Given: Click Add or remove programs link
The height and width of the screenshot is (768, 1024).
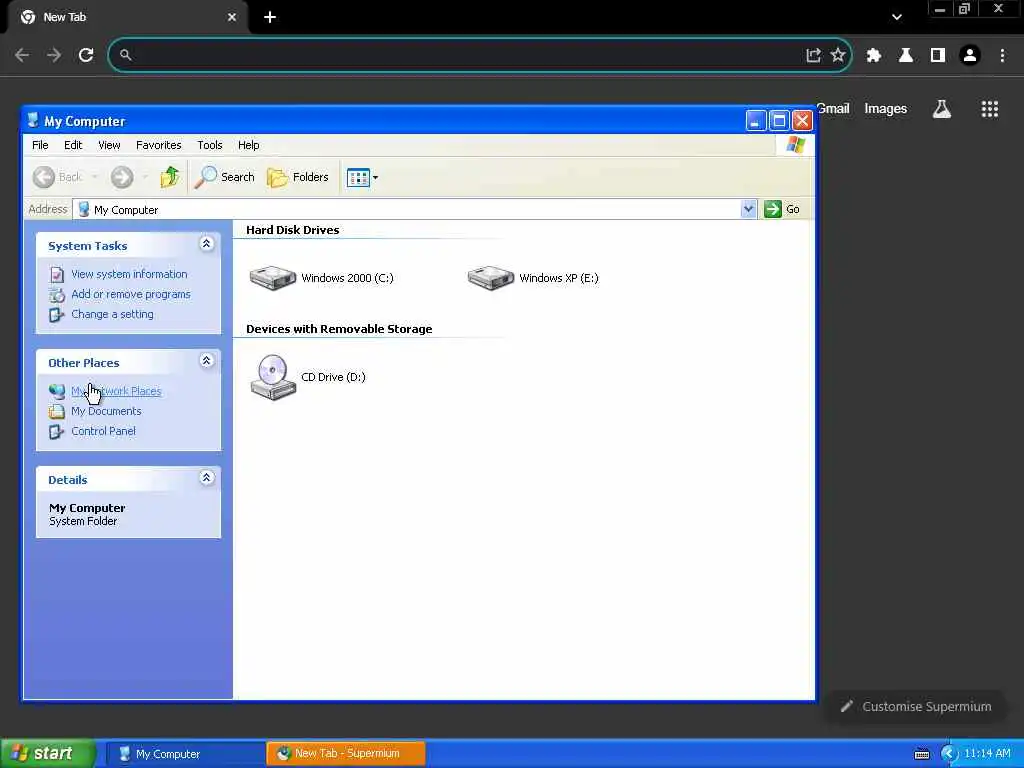Looking at the screenshot, I should pos(131,295).
